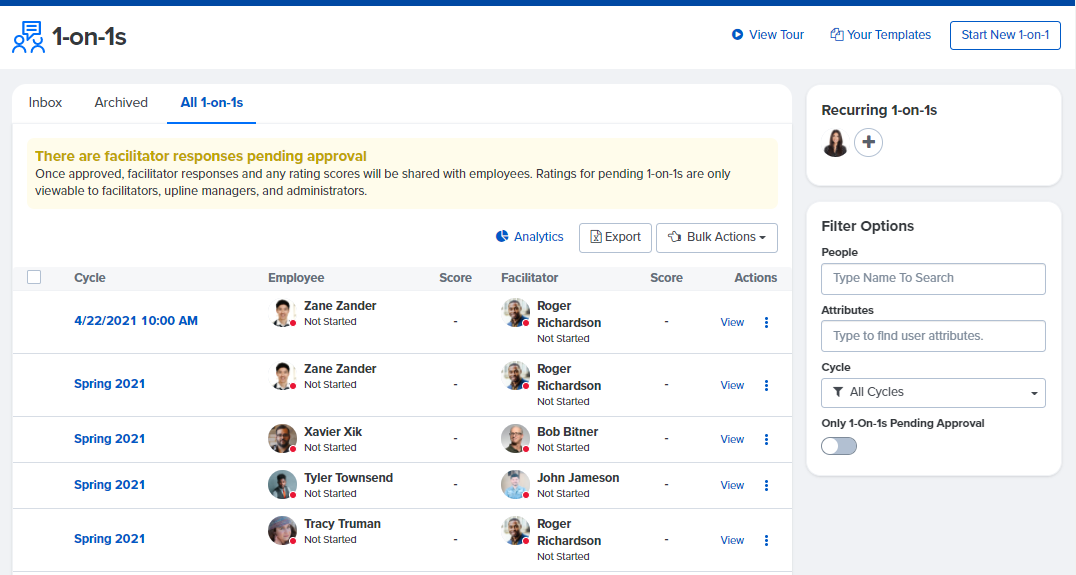
Task: Open more actions for Tyler Townsend row
Action: (x=767, y=485)
